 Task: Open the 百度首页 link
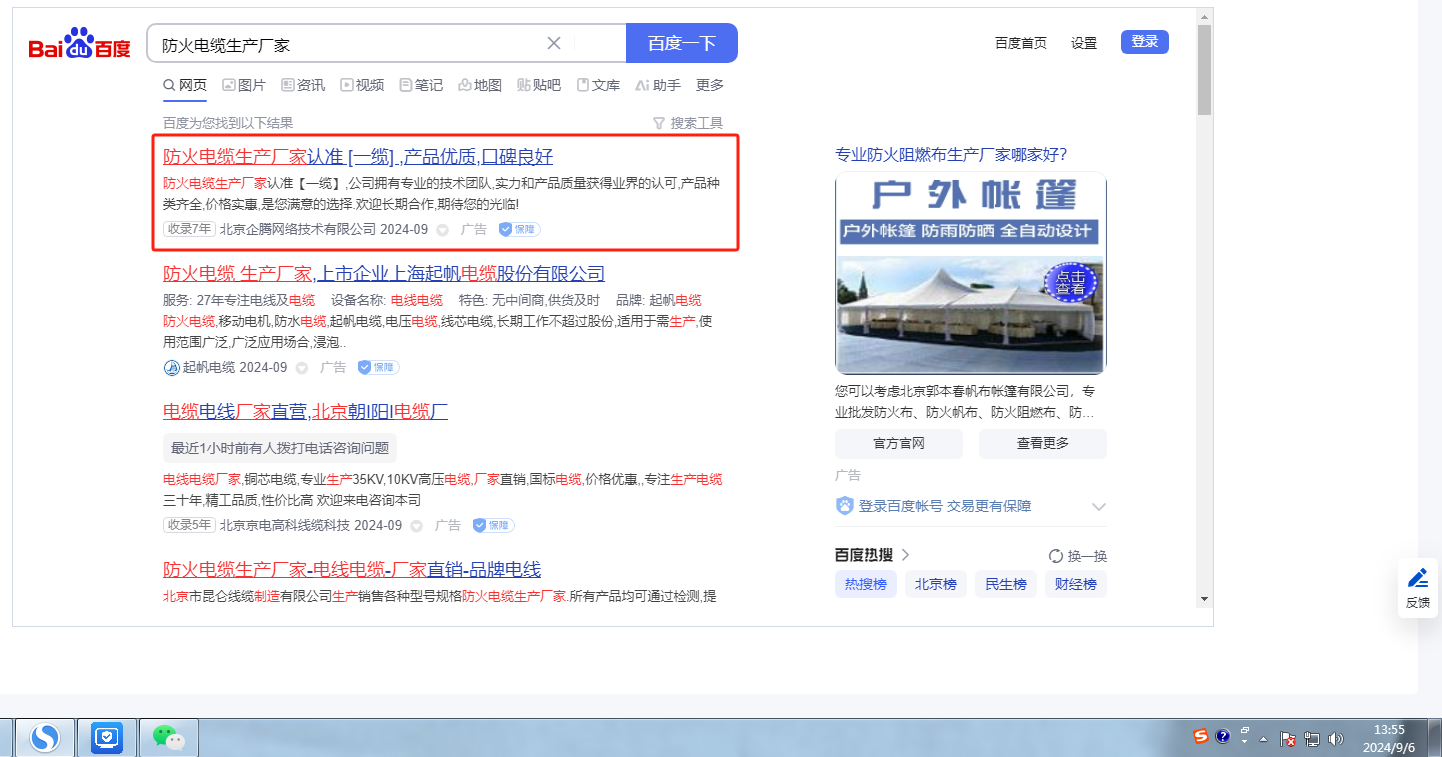point(1021,42)
